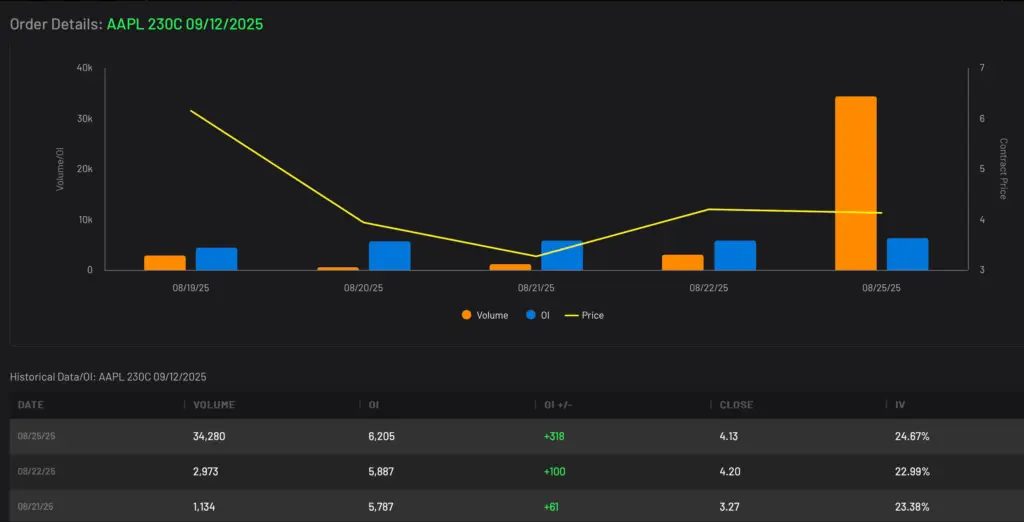Click the 08/20/25 x-axis label
Image resolution: width=1024 pixels, height=522 pixels.
click(x=364, y=287)
